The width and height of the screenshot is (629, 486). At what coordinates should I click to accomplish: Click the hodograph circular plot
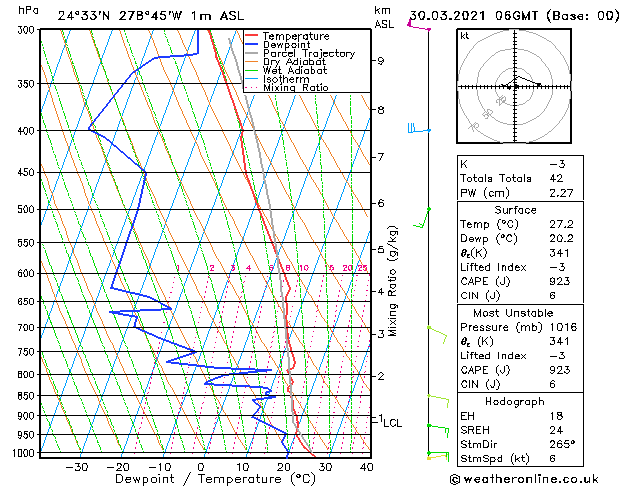[x=514, y=86]
